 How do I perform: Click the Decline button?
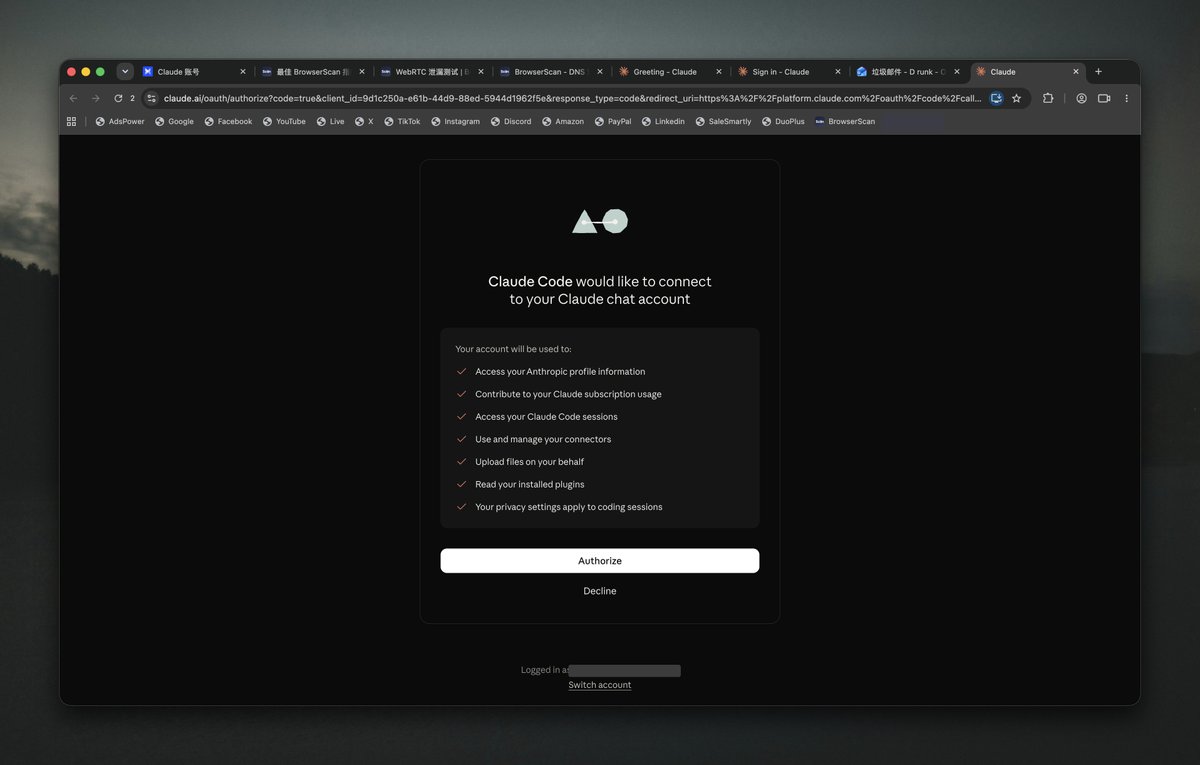600,591
